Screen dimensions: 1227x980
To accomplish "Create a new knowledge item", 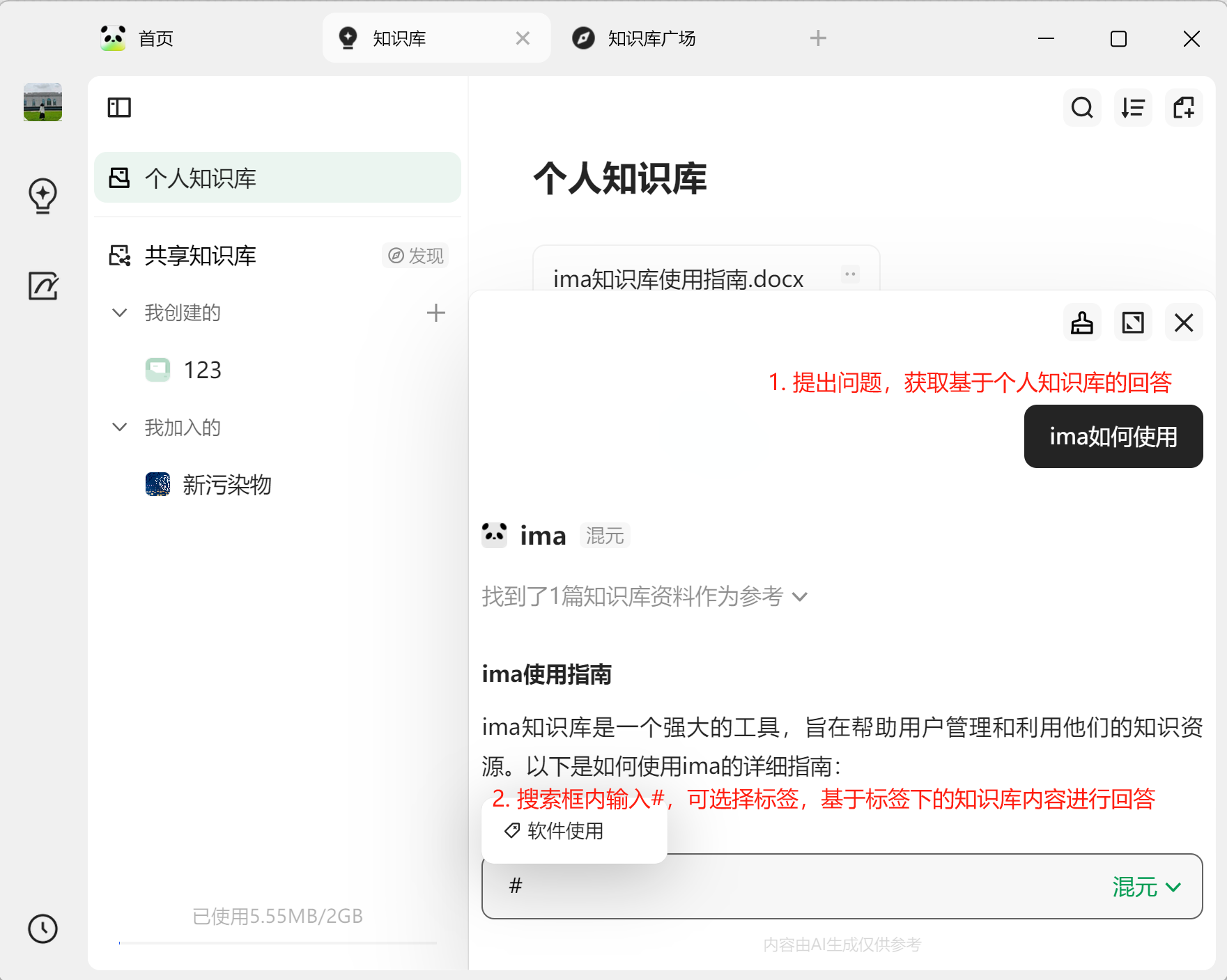I will 1184,108.
